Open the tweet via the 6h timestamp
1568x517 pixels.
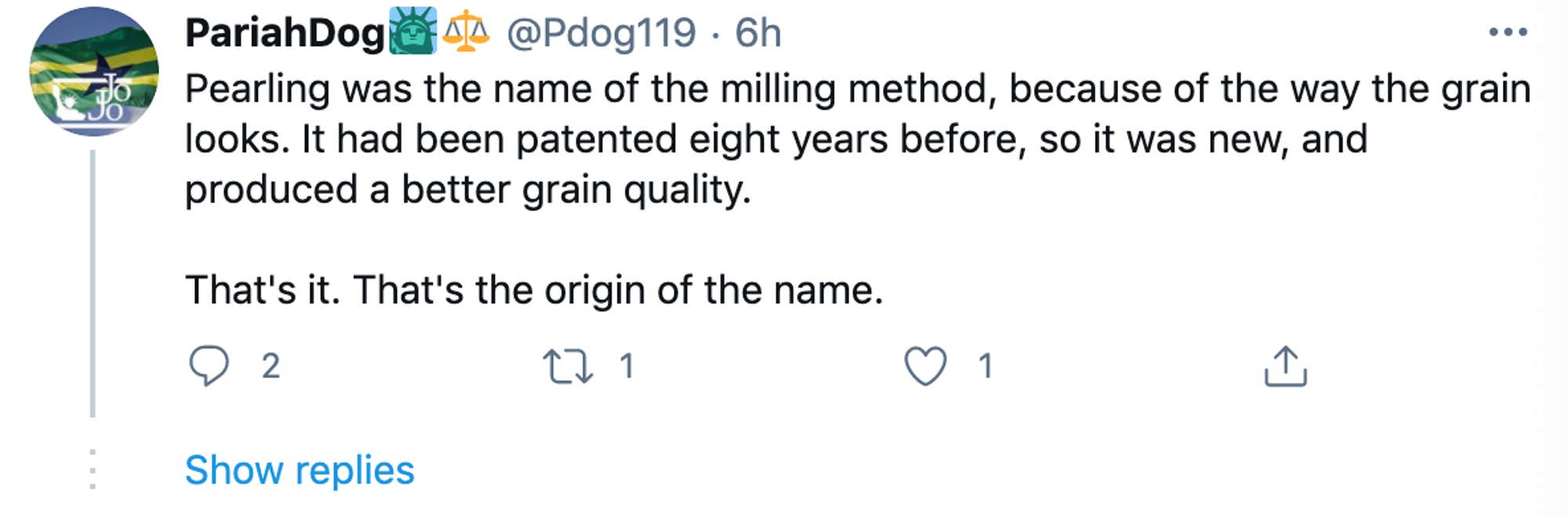coord(758,33)
